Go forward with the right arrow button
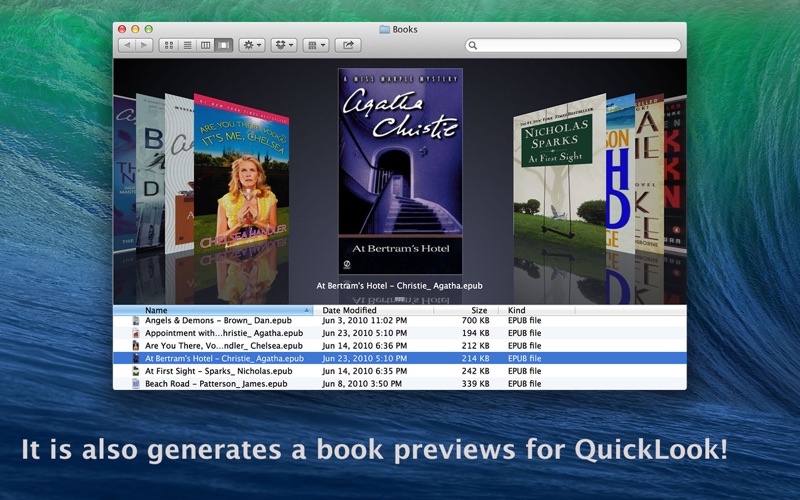The height and width of the screenshot is (500, 800). tap(144, 45)
